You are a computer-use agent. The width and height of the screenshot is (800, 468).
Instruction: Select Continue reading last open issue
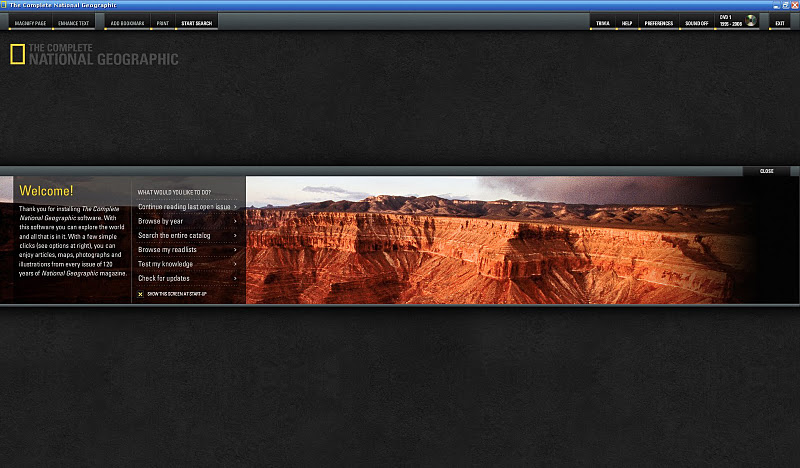point(186,206)
